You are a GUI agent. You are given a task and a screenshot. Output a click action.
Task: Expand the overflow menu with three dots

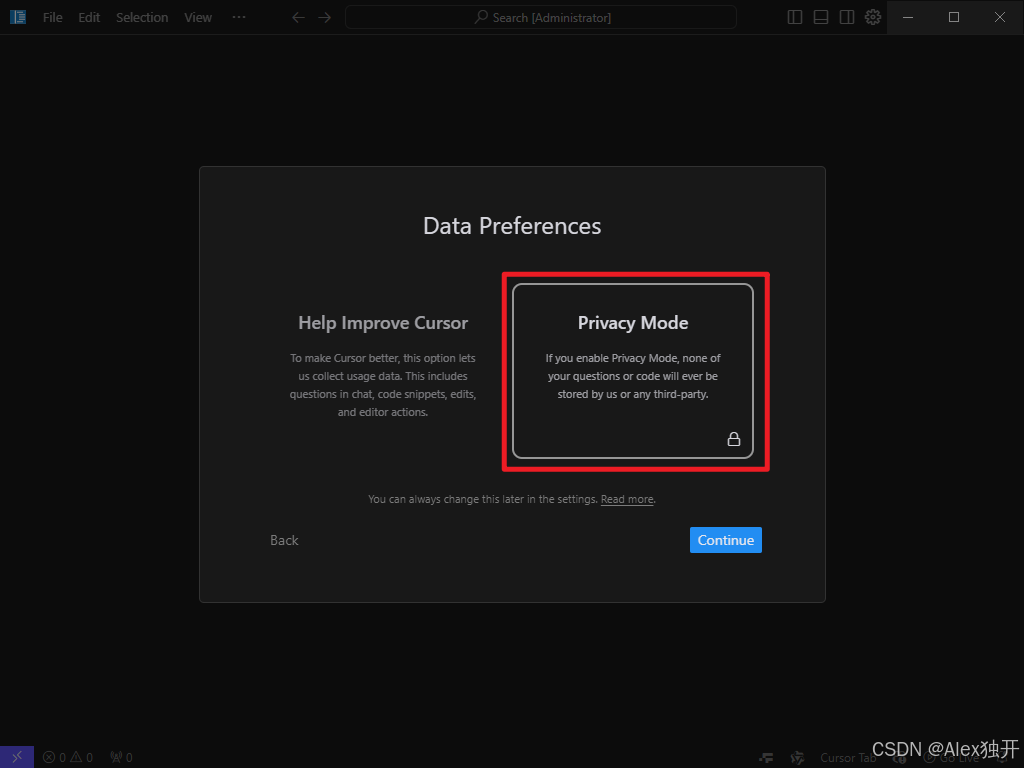[238, 17]
